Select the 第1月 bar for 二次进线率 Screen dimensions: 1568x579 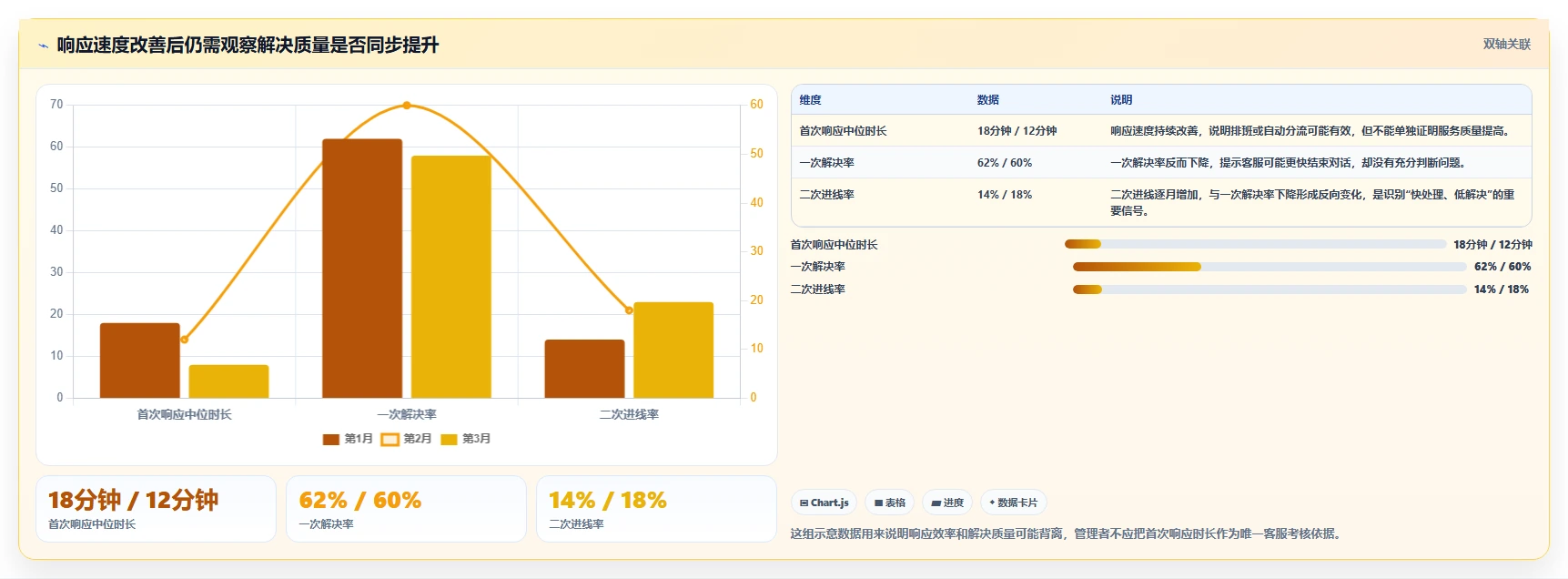coord(584,369)
